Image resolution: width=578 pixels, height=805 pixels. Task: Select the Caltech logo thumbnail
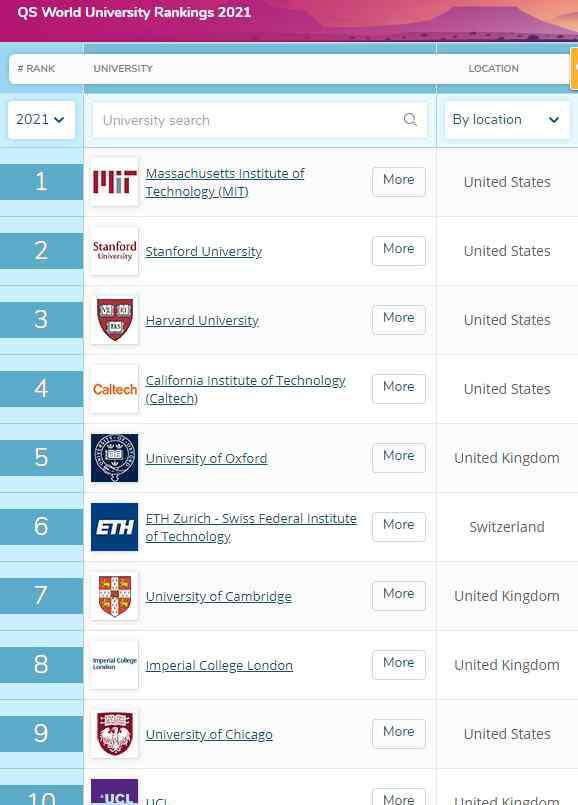click(x=114, y=389)
